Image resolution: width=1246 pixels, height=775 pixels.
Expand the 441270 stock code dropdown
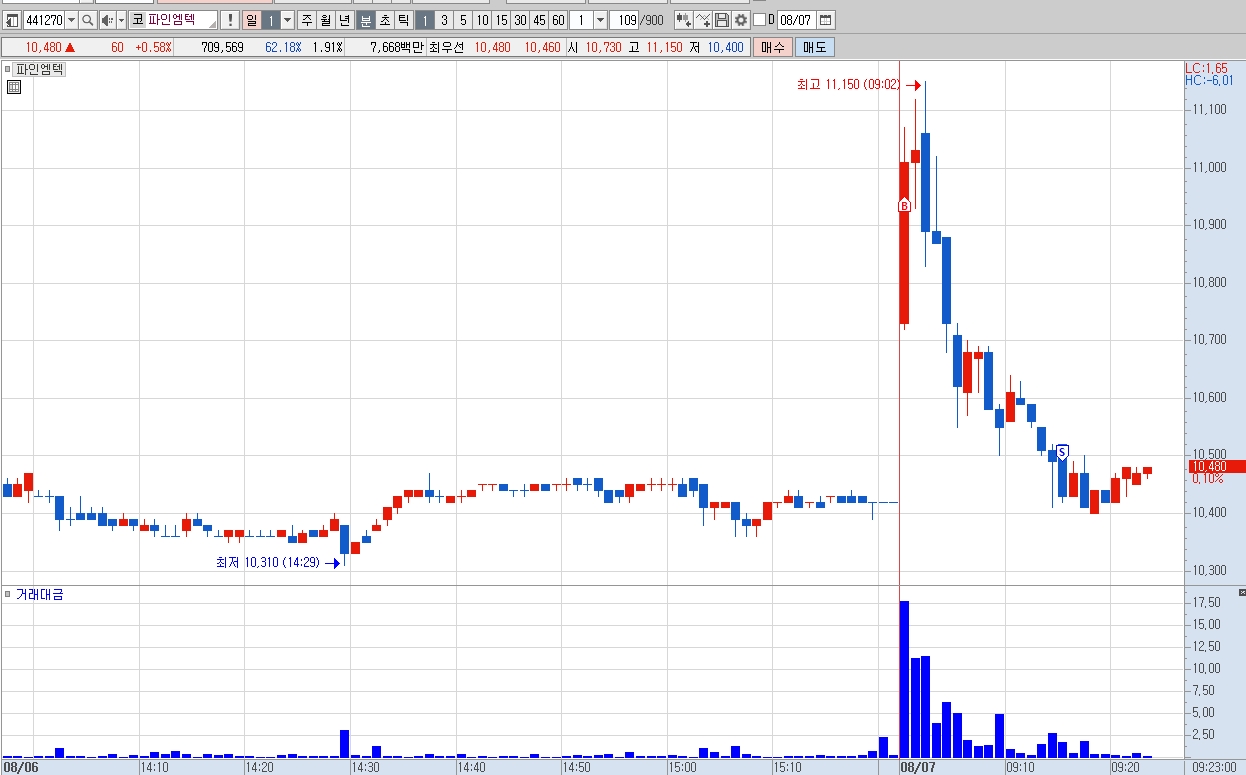click(71, 20)
